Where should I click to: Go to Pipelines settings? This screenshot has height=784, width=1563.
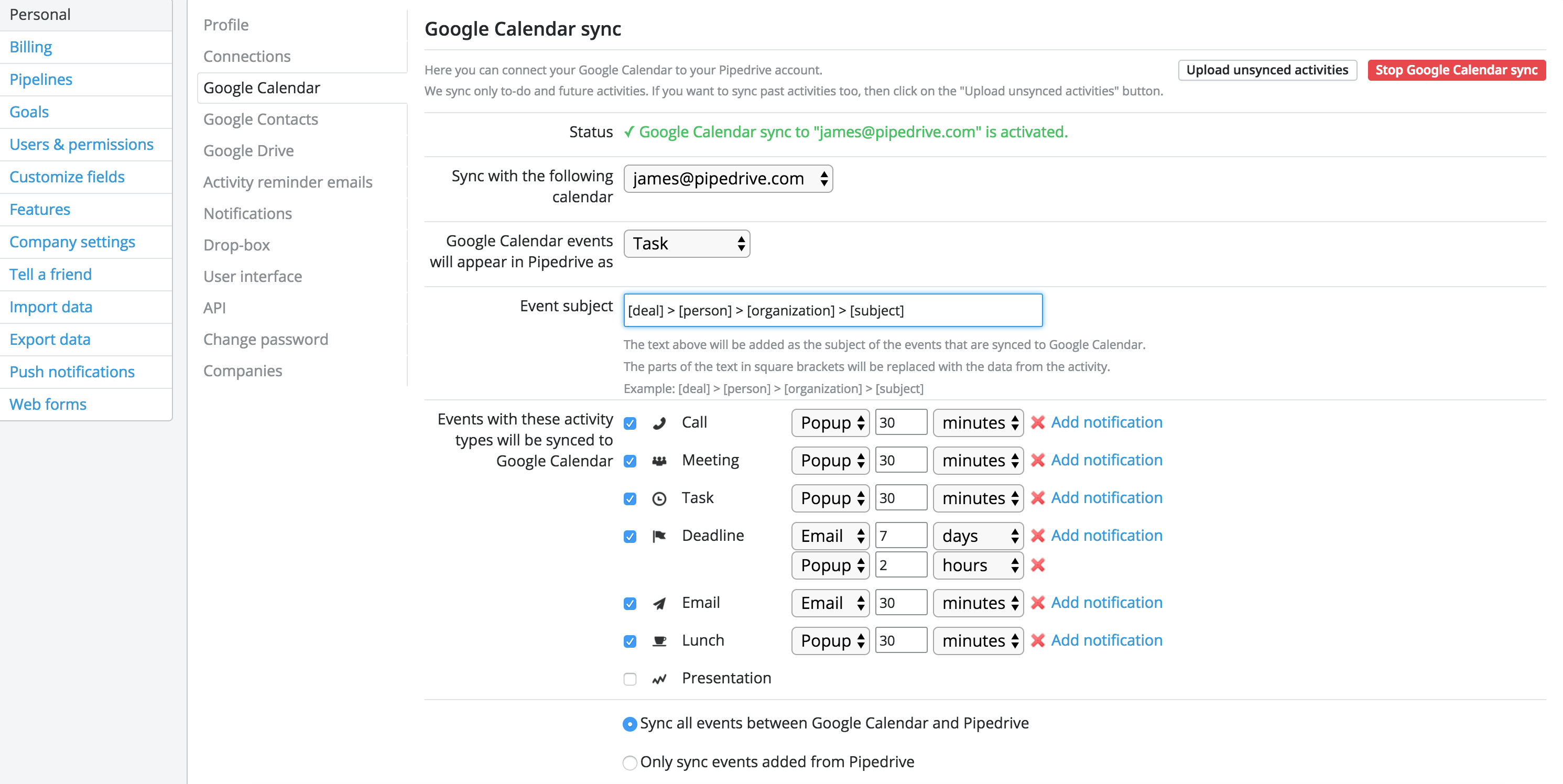tap(41, 80)
